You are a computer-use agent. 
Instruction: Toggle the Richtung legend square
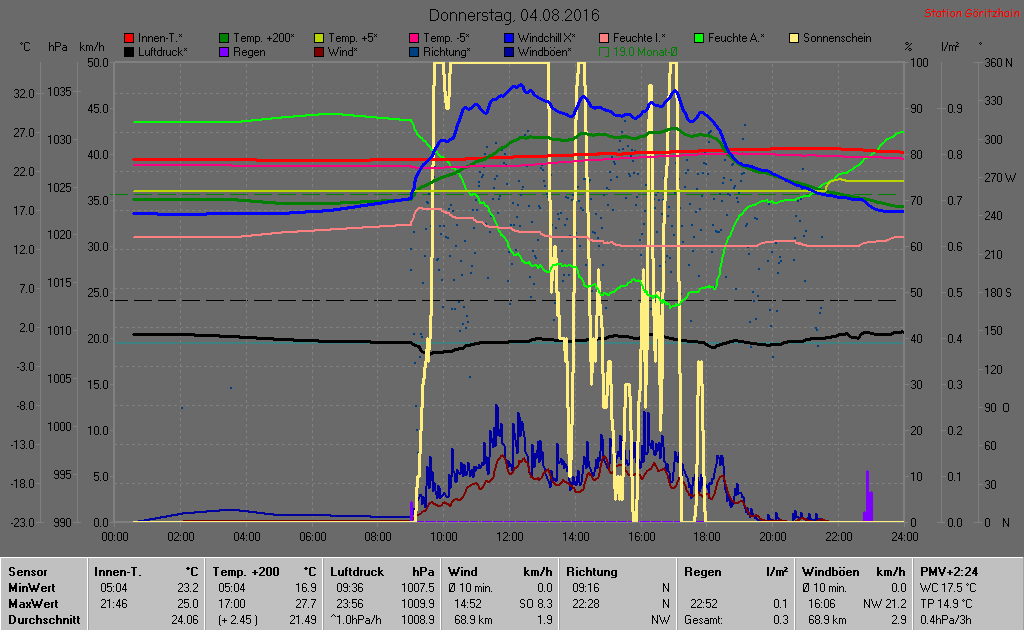point(415,51)
